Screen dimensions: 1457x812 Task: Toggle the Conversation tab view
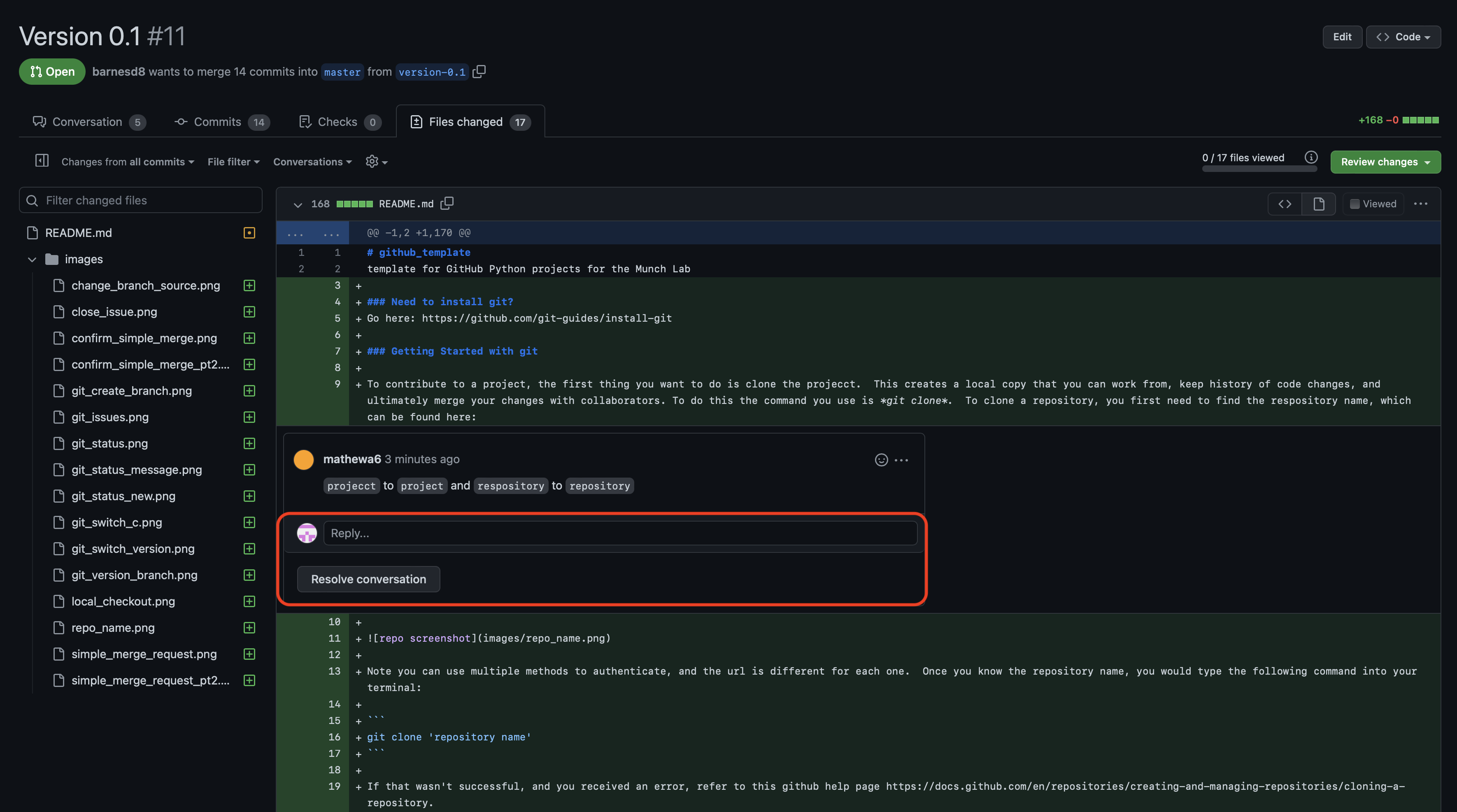click(86, 120)
